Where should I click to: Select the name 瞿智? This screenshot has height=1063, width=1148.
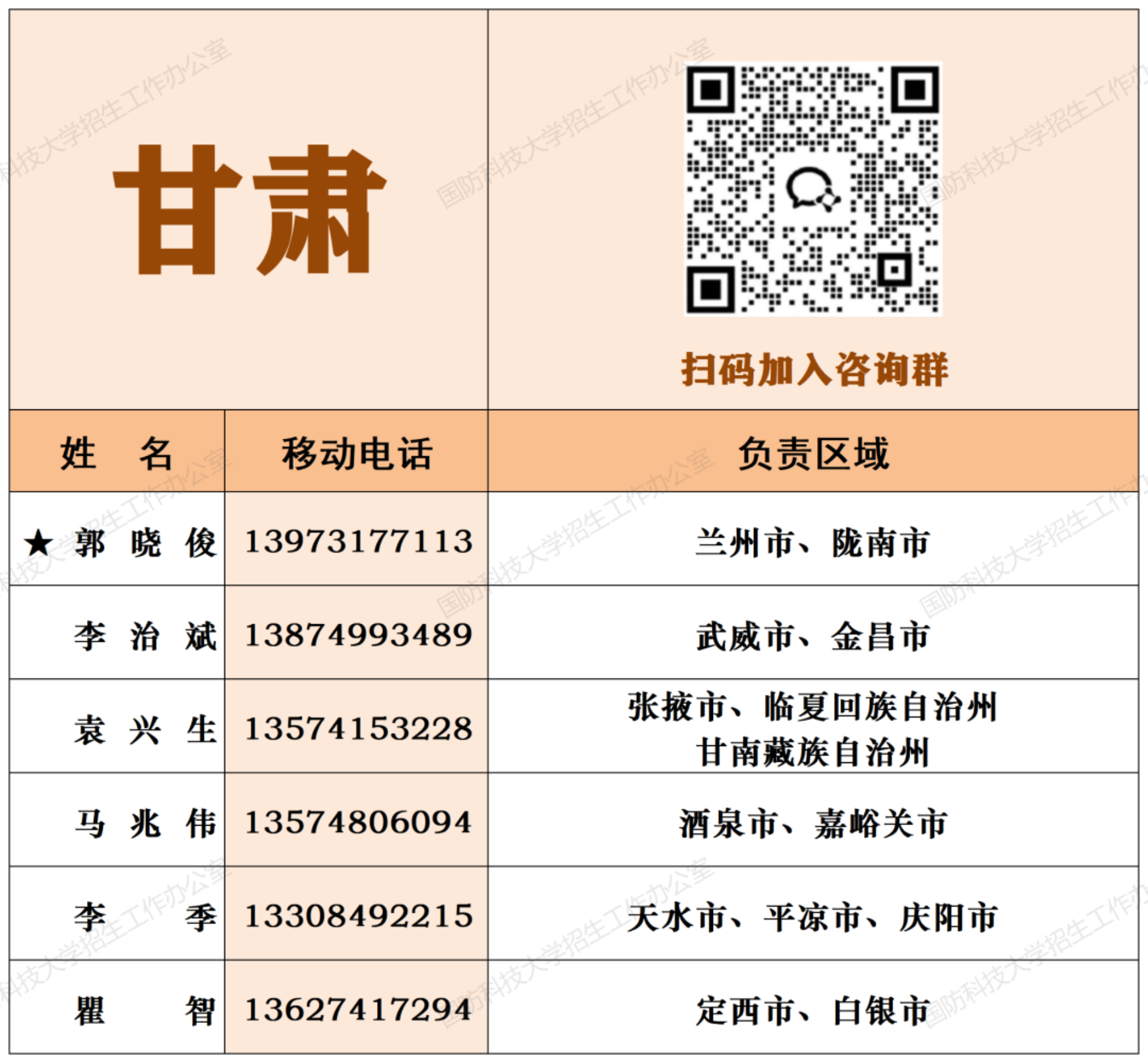click(x=145, y=1011)
